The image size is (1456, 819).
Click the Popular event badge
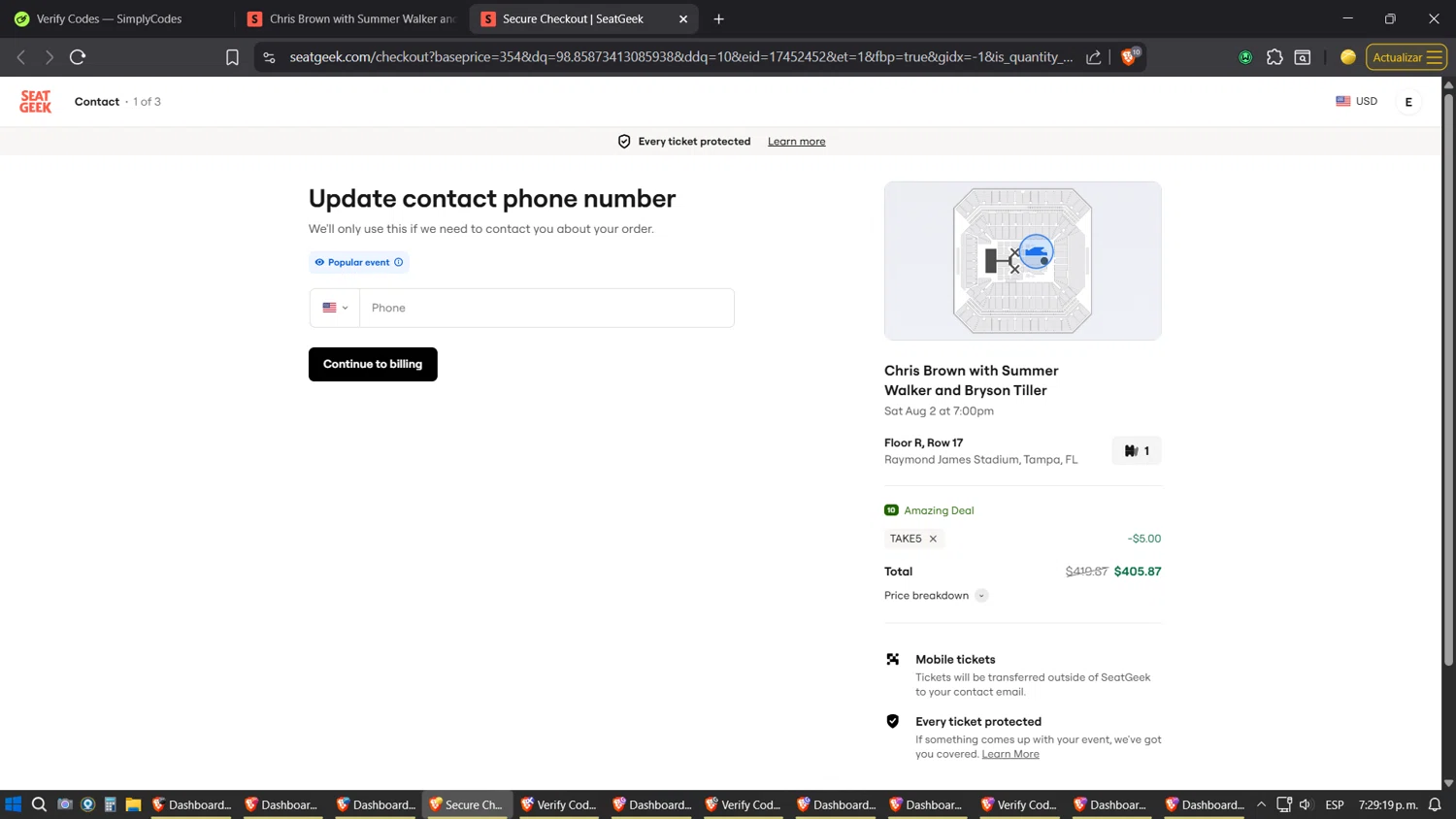[358, 262]
